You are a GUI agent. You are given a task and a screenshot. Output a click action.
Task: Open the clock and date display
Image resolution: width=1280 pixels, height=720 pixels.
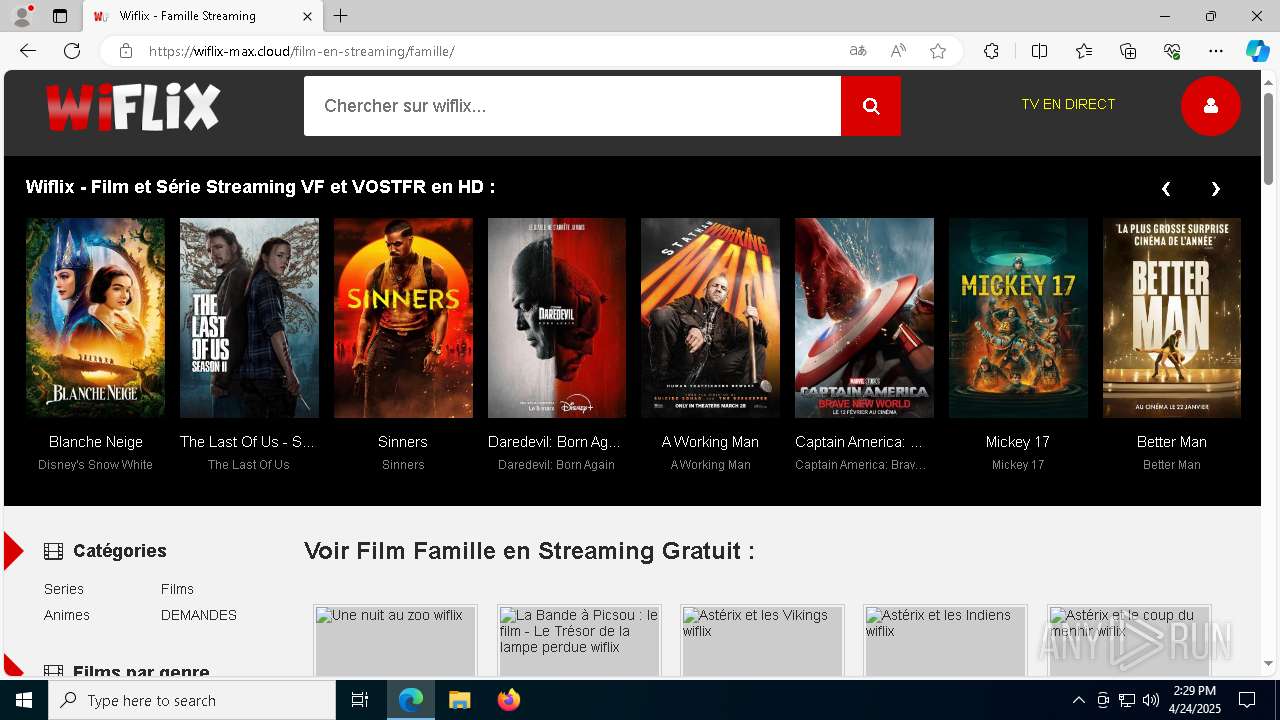(x=1194, y=700)
